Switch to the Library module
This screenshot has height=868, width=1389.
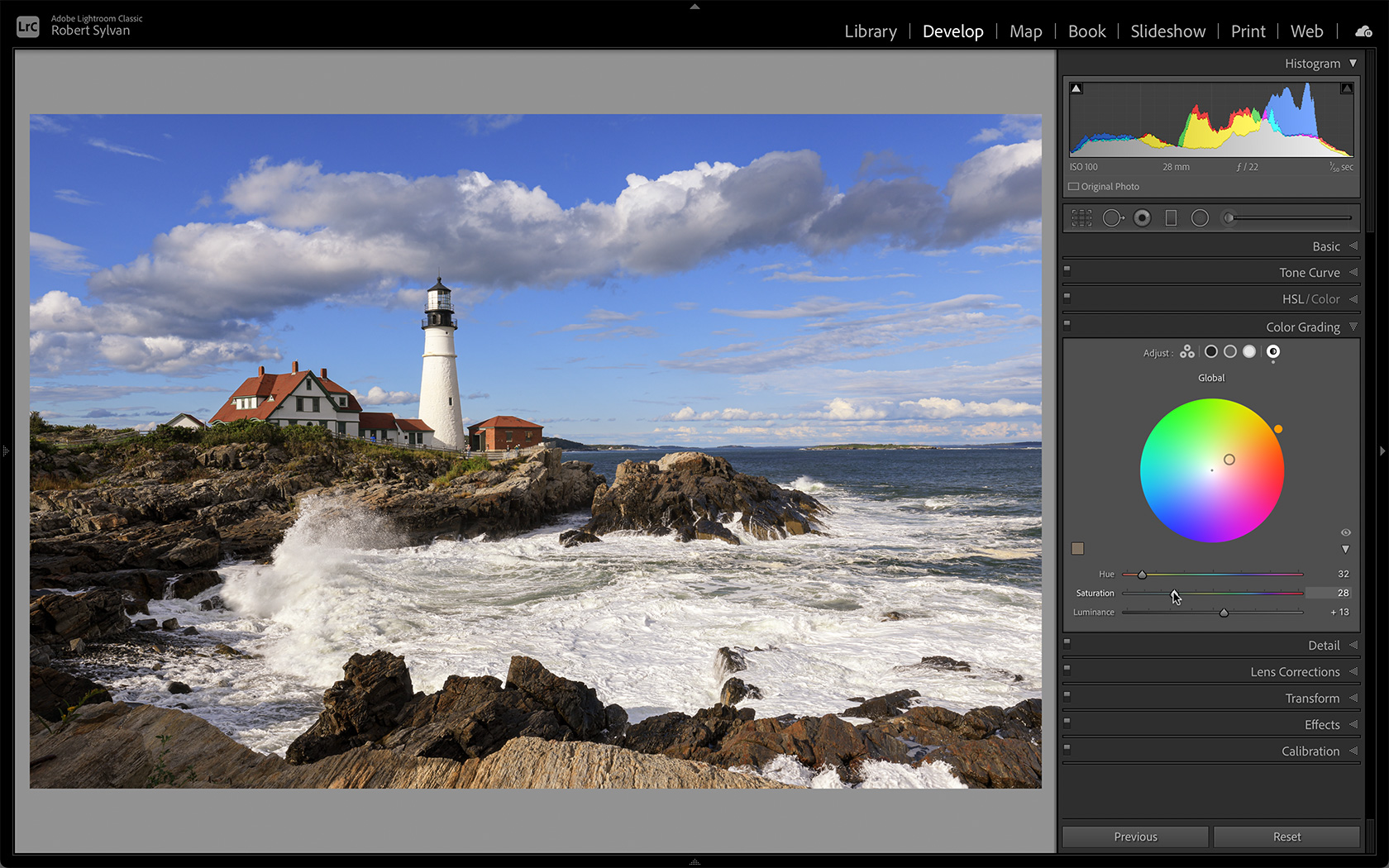click(870, 31)
